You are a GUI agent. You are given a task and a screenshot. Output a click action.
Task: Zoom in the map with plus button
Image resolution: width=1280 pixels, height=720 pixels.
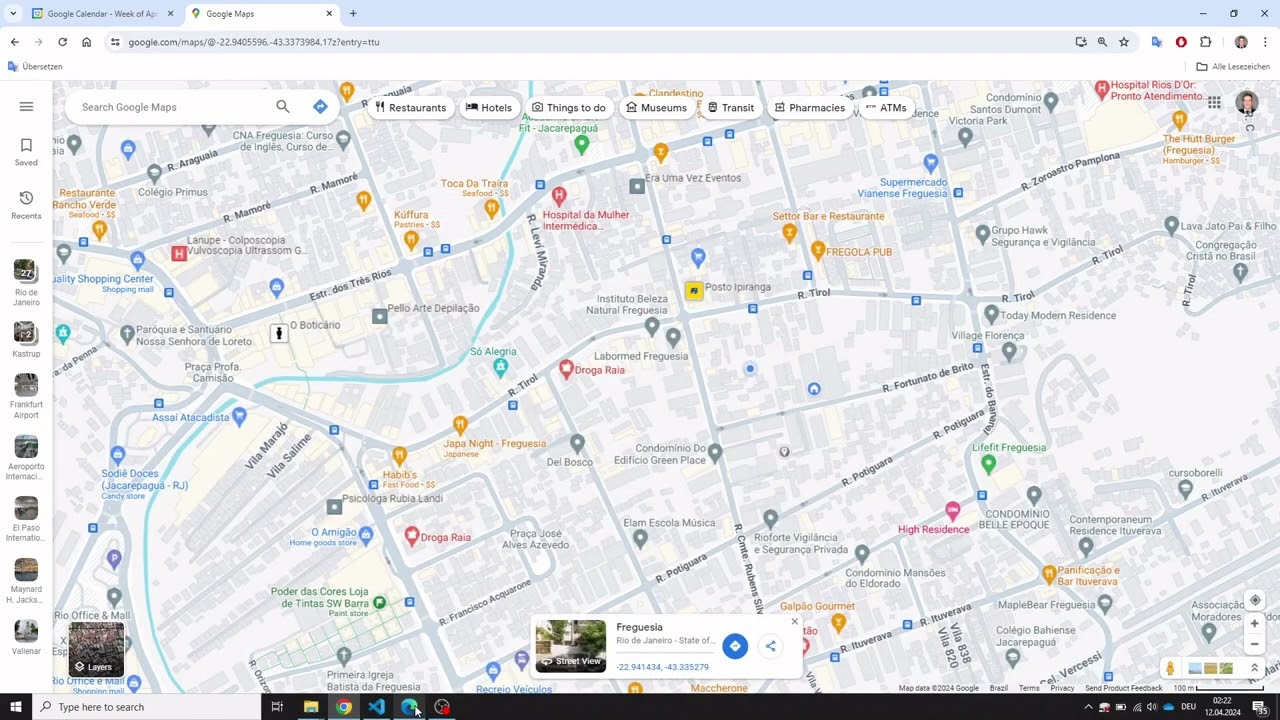point(1255,624)
